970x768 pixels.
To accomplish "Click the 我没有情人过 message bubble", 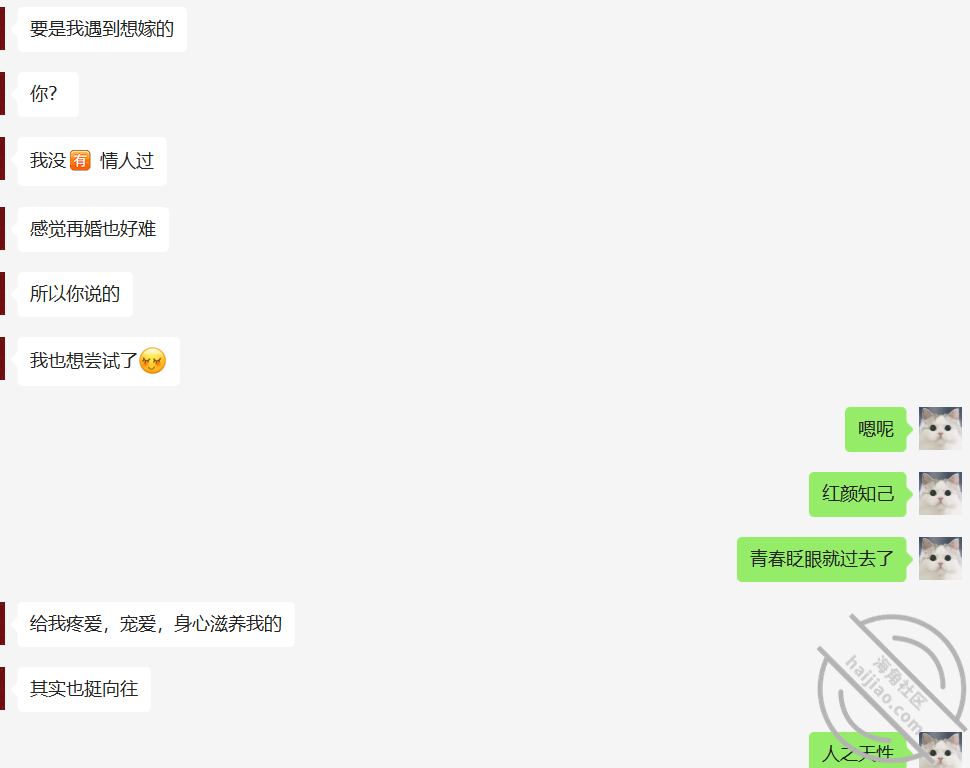I will [x=92, y=161].
